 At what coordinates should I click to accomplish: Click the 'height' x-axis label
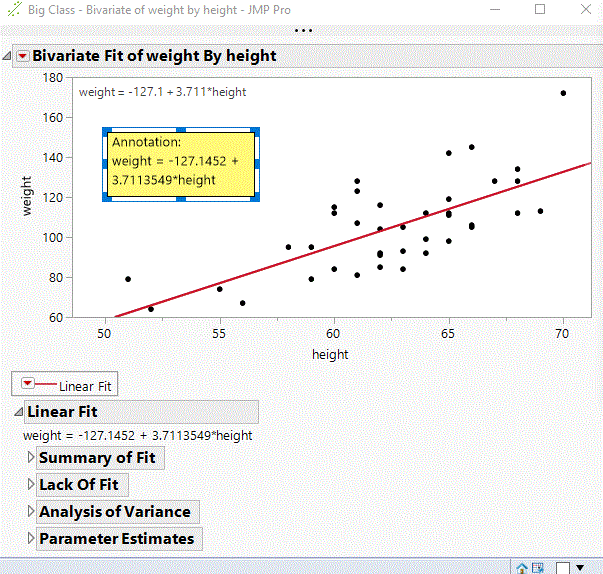click(x=330, y=354)
